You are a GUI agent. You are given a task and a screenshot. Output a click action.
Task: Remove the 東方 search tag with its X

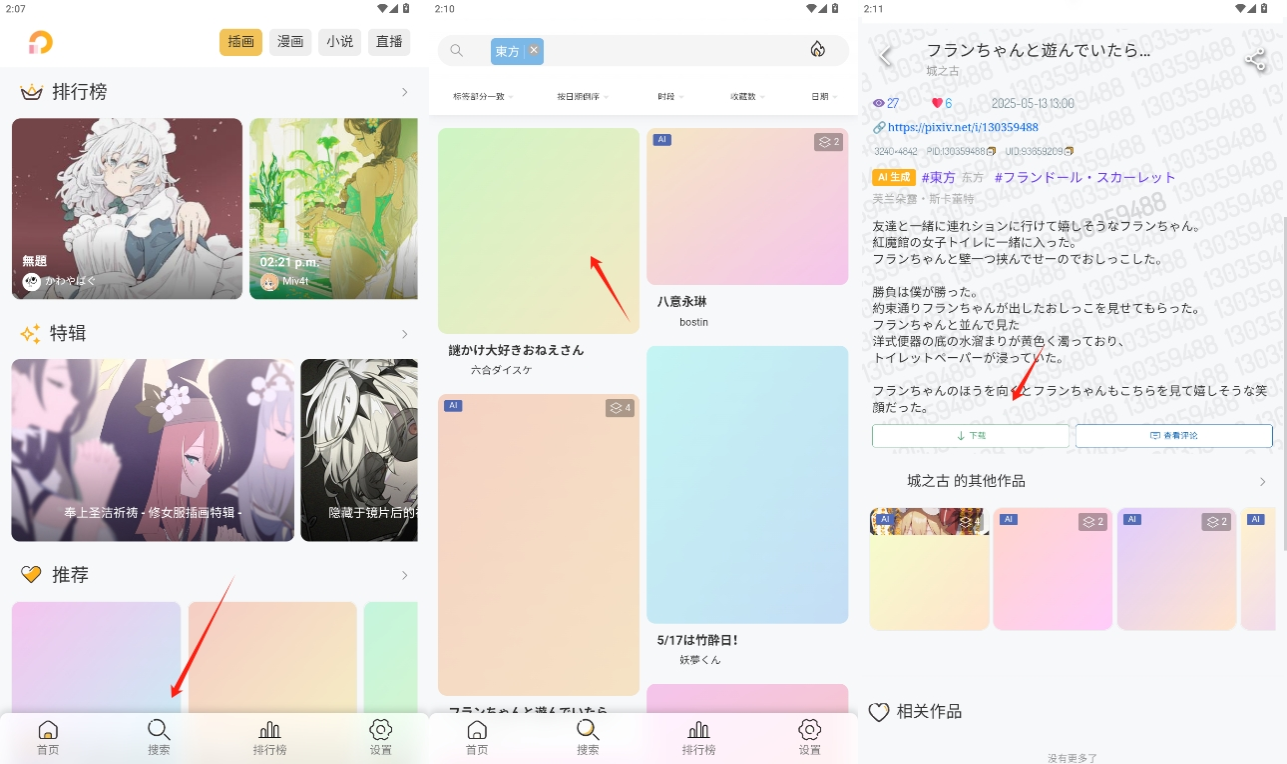534,50
